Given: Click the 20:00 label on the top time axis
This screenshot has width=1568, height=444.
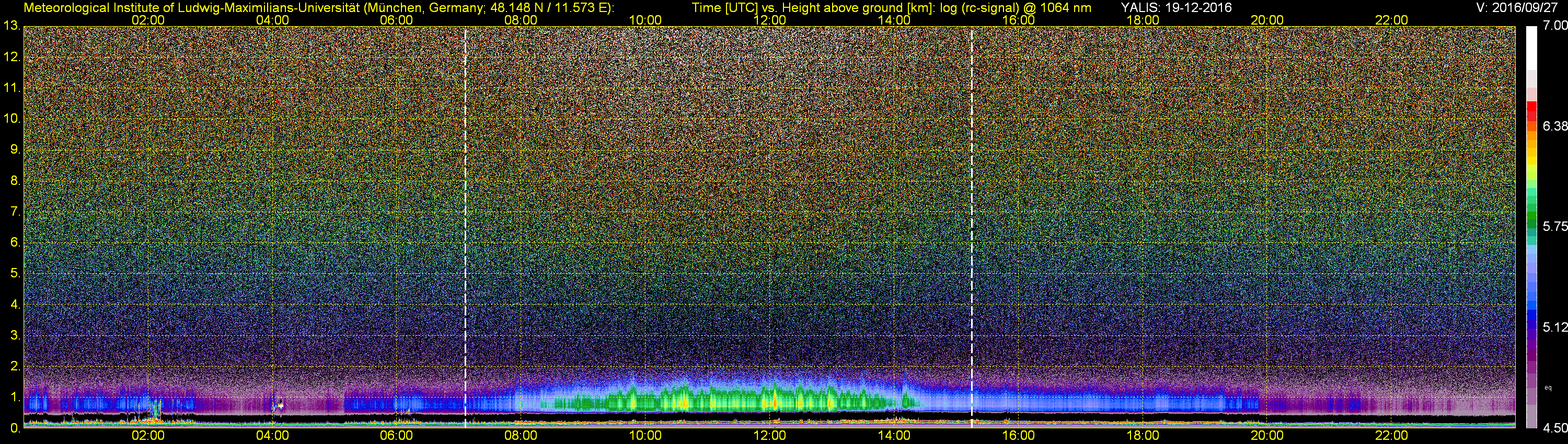Looking at the screenshot, I should click(x=1267, y=20).
